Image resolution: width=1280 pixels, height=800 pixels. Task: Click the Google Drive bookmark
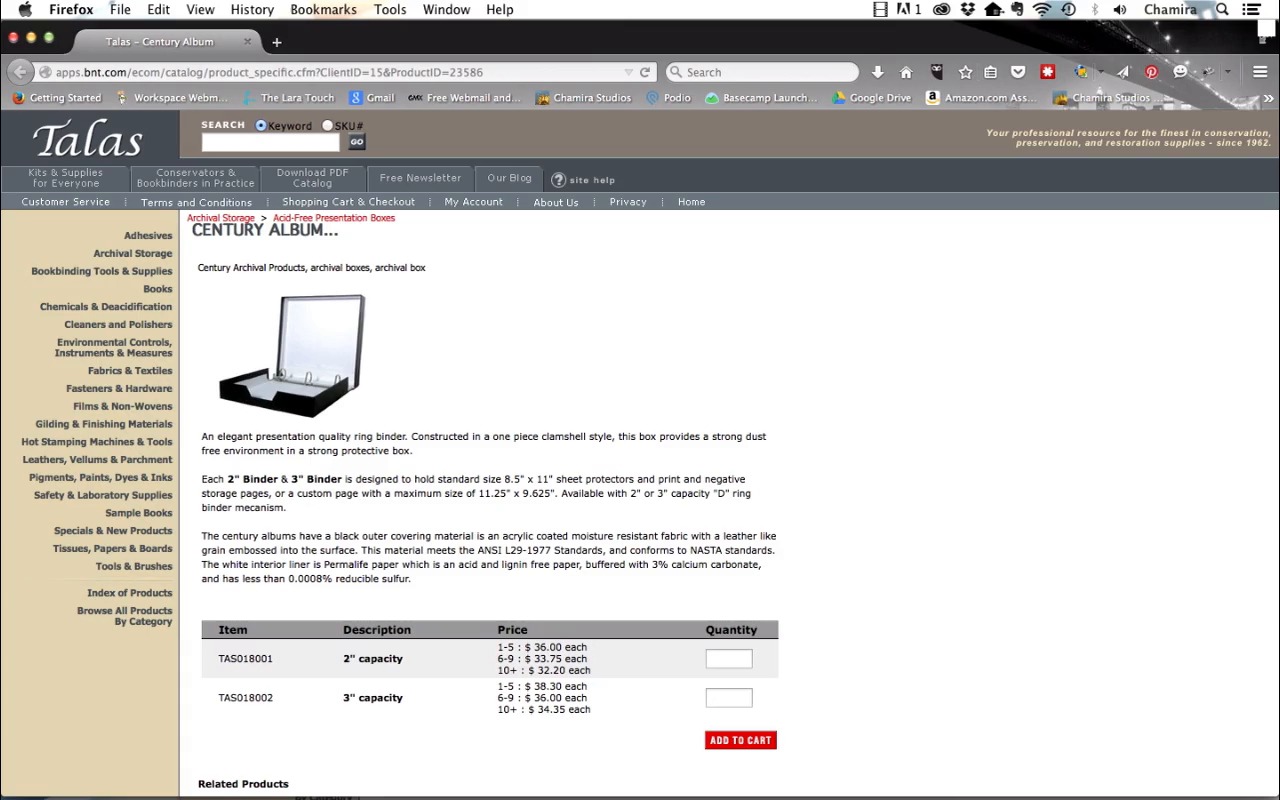[x=871, y=98]
